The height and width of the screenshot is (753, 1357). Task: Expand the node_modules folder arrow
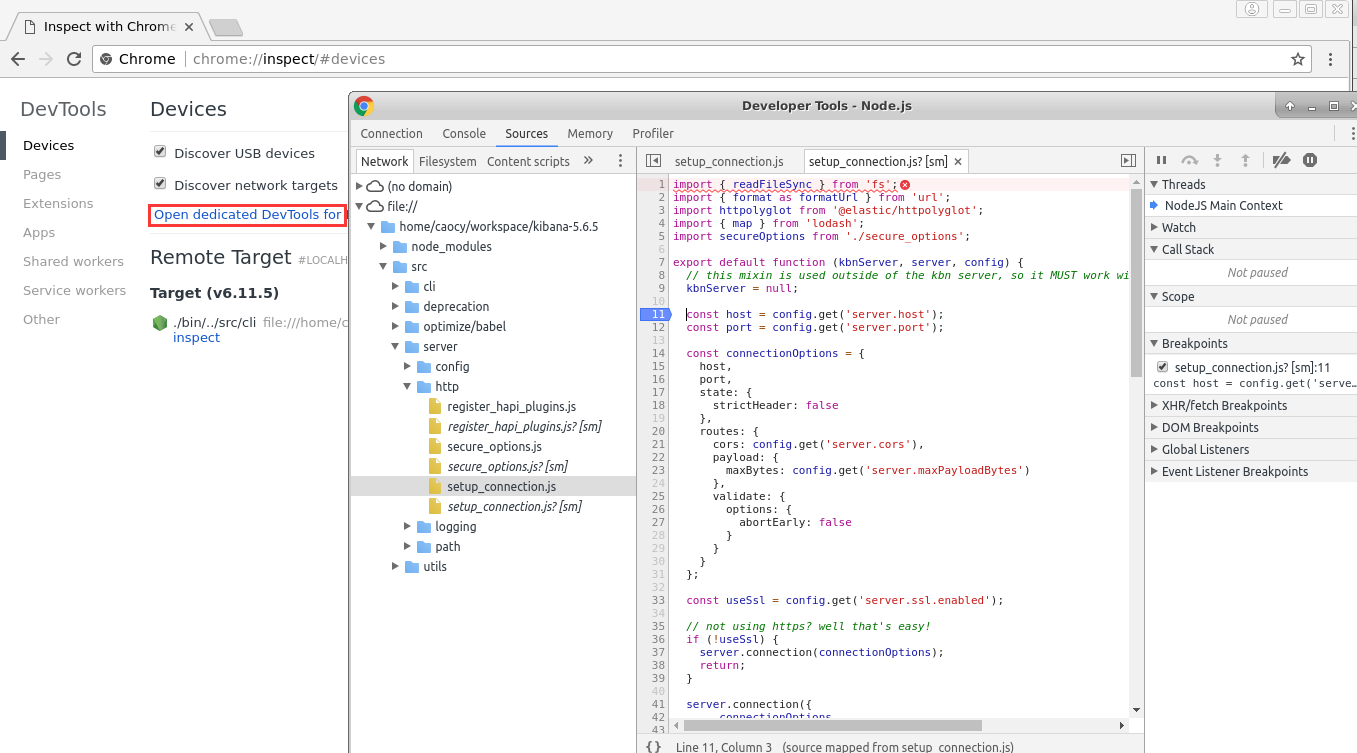384,246
